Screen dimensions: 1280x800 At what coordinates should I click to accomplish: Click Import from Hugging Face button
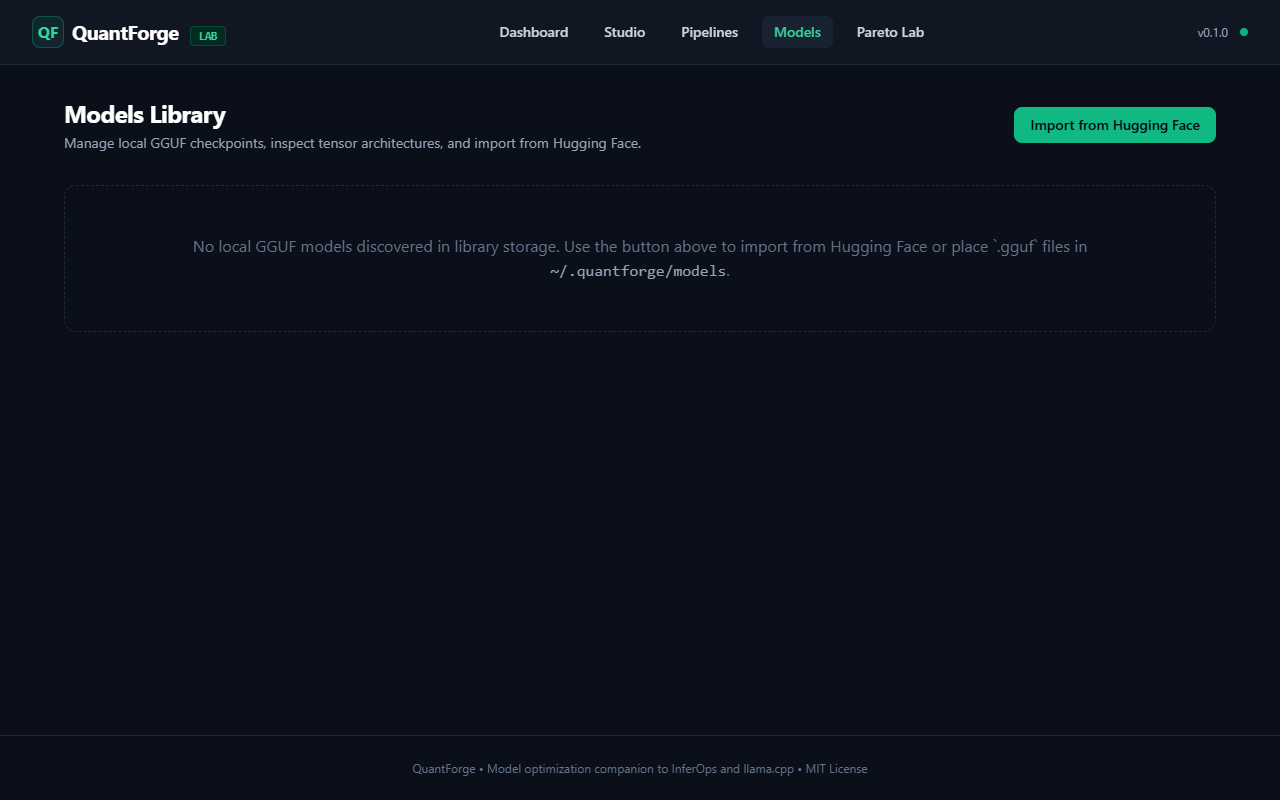point(1115,125)
